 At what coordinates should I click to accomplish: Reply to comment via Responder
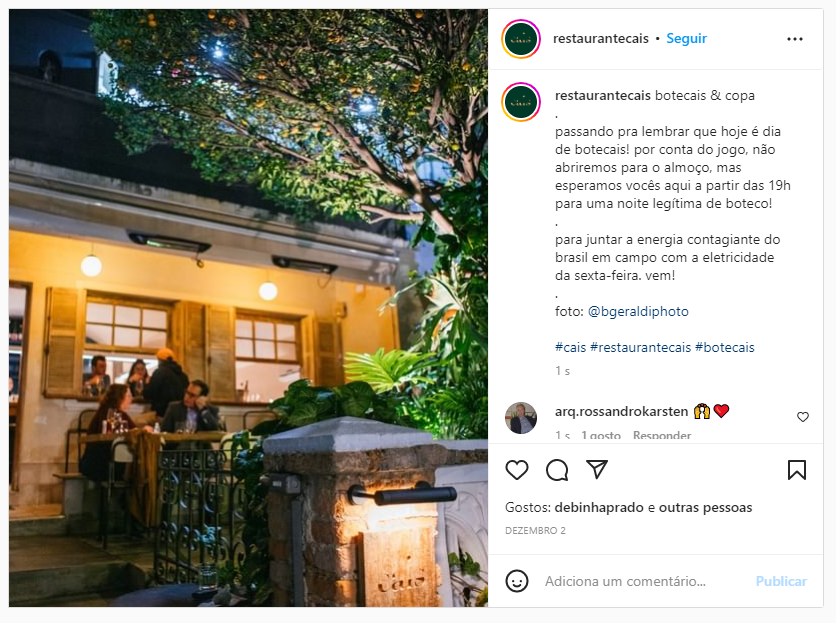662,435
